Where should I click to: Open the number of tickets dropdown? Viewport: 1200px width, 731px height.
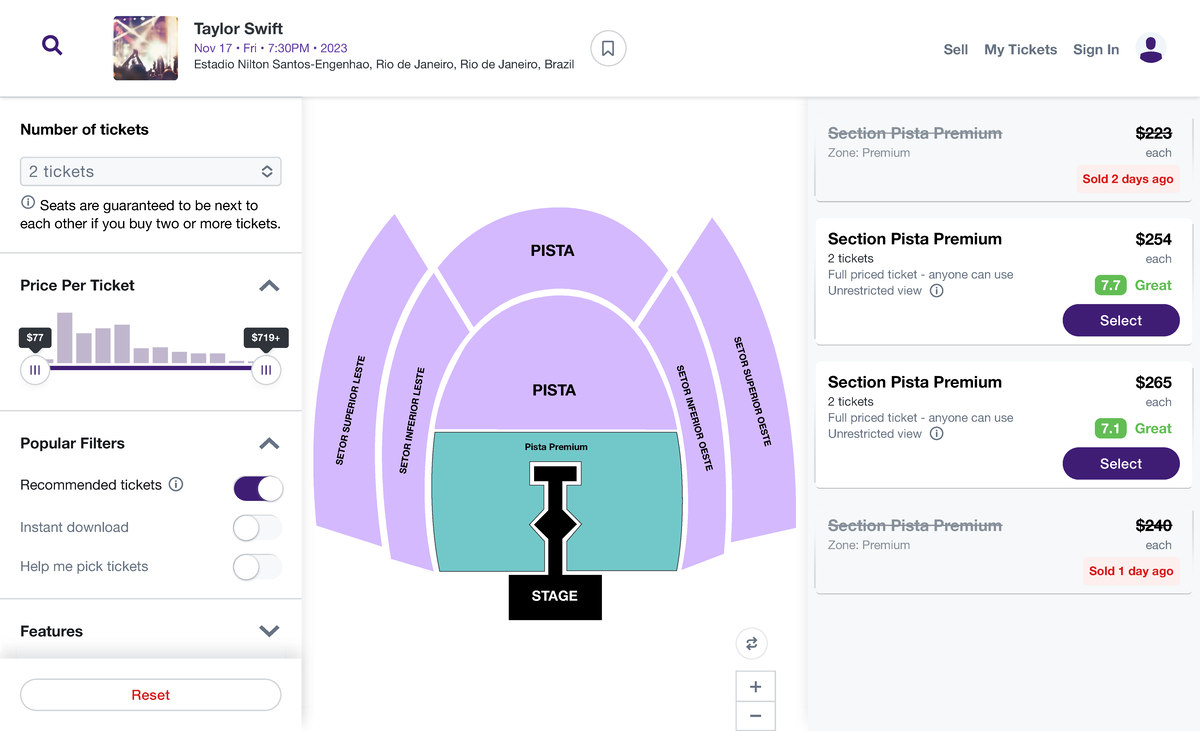coord(150,171)
